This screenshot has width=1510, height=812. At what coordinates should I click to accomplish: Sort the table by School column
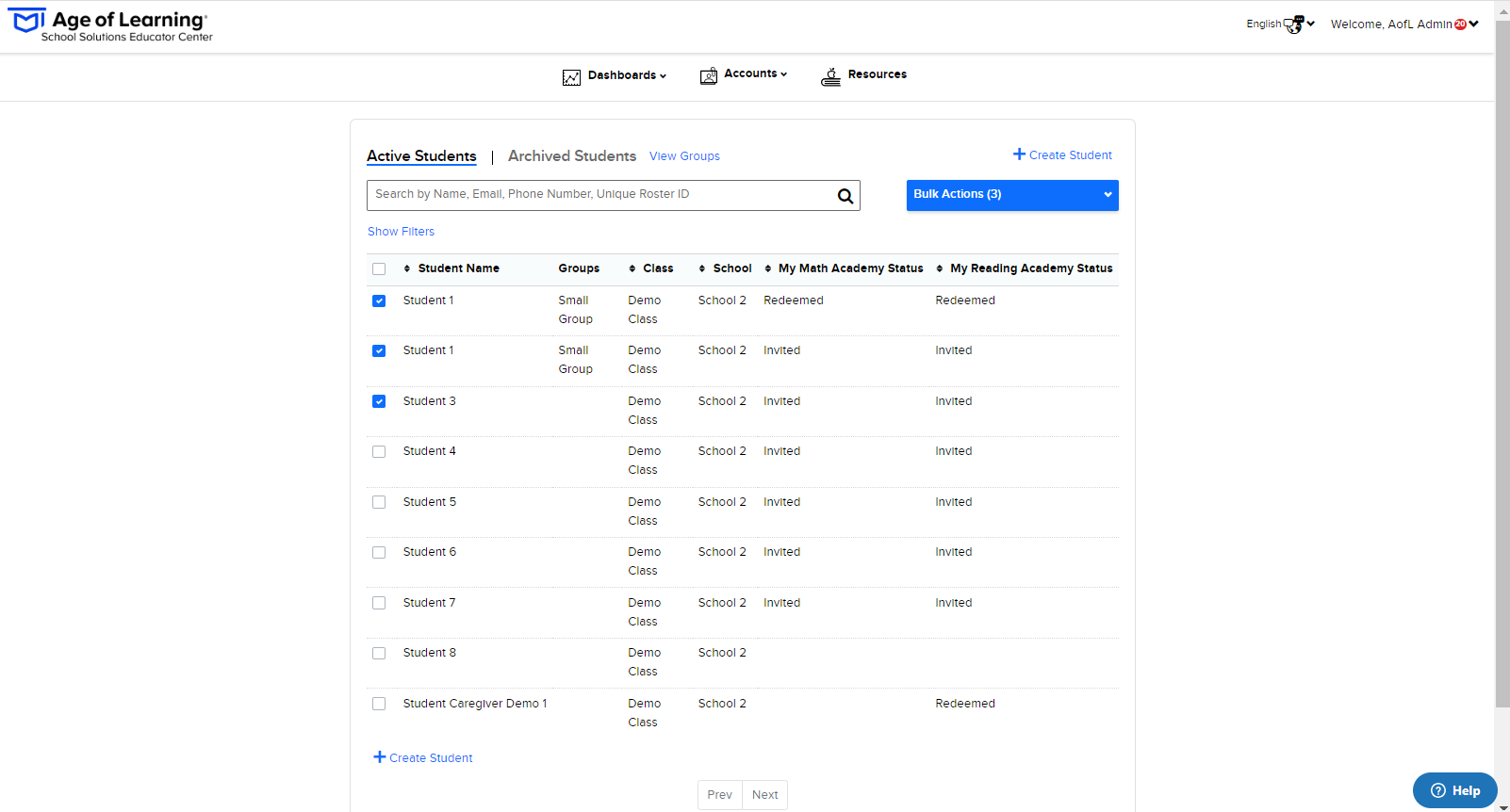725,268
